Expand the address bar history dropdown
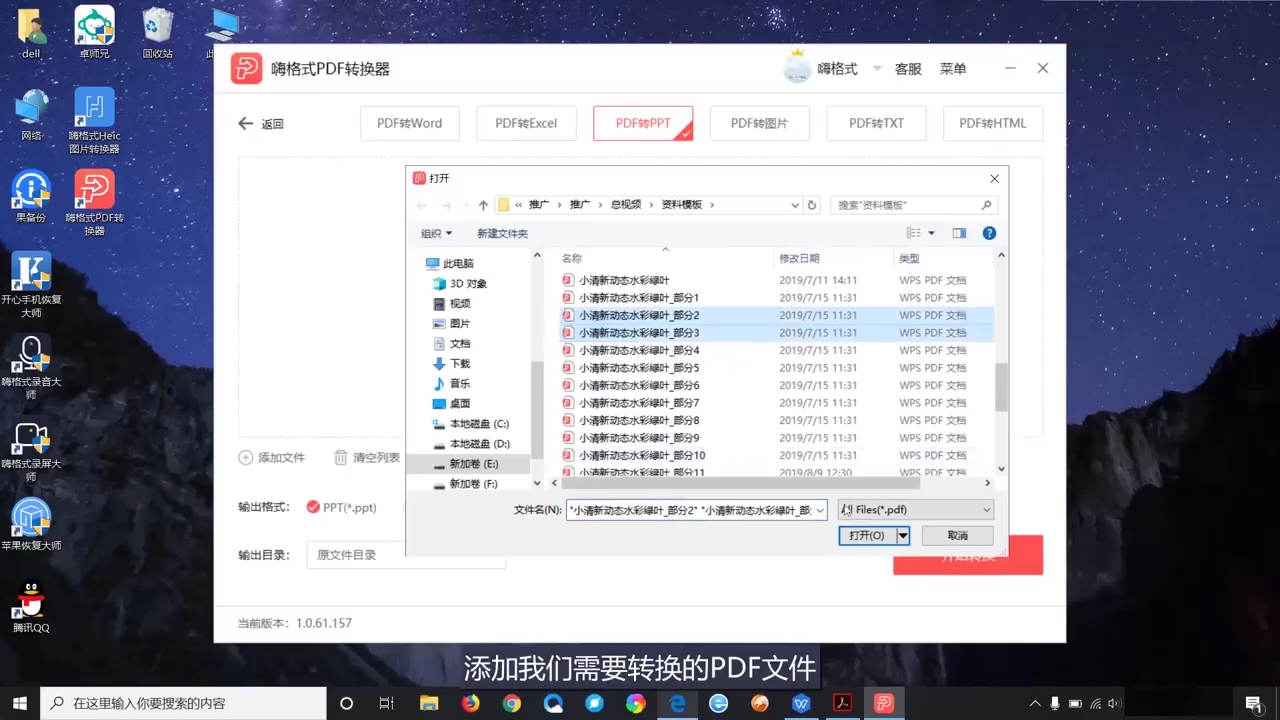Viewport: 1280px width, 720px height. point(795,205)
